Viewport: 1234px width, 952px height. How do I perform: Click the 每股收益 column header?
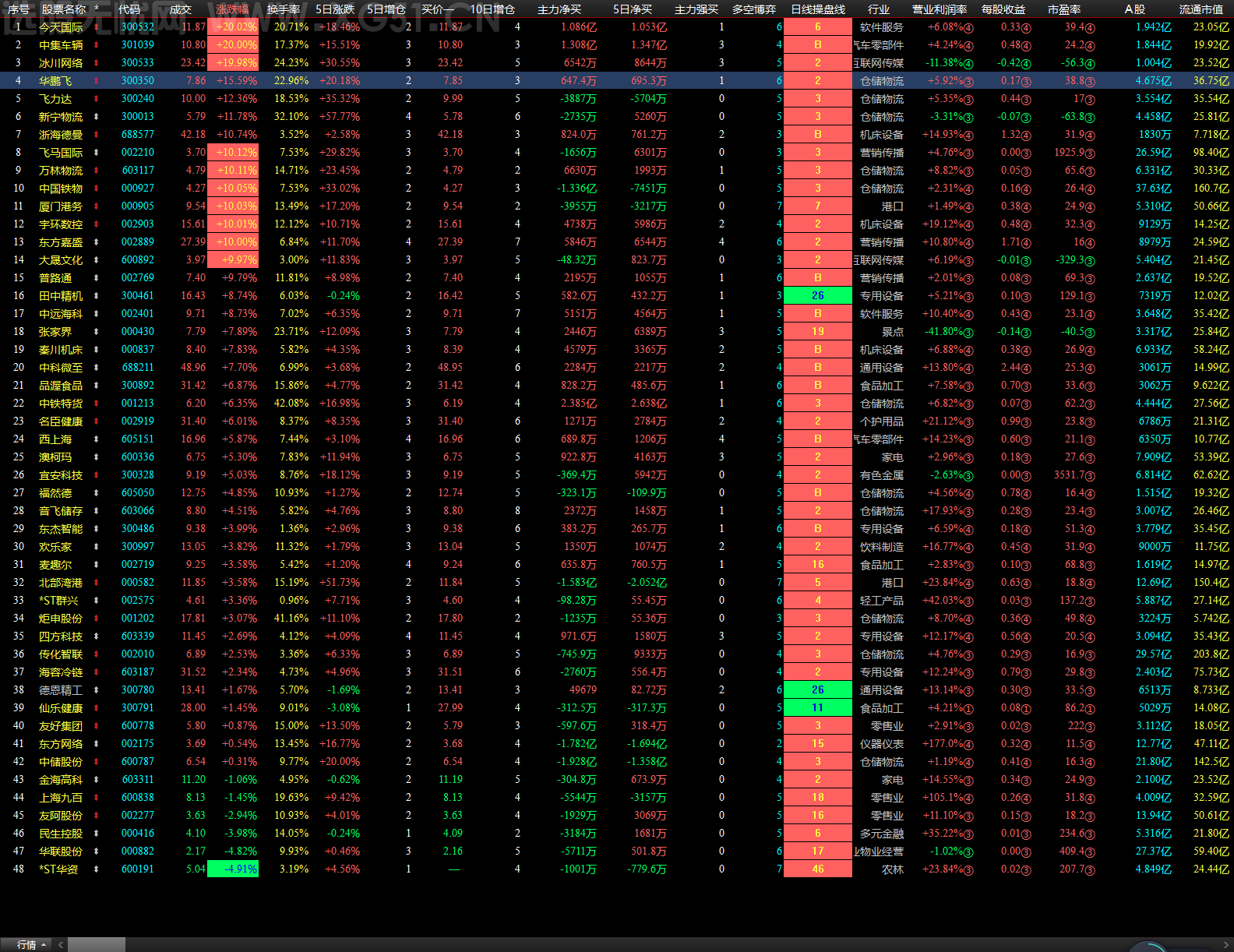click(x=1003, y=9)
